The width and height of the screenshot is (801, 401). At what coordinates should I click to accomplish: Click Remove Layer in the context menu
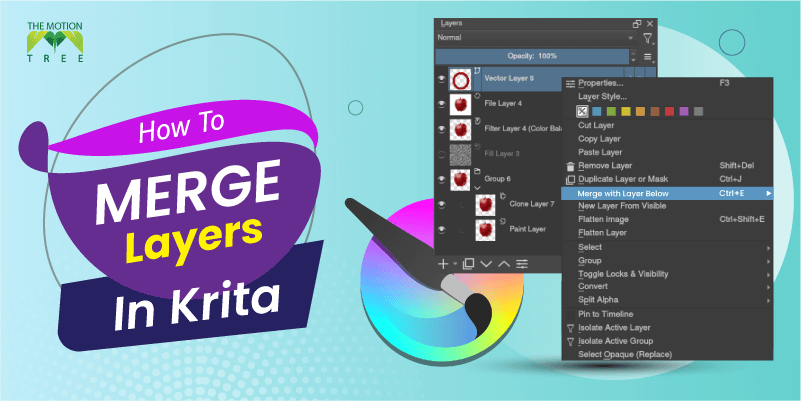pos(605,165)
